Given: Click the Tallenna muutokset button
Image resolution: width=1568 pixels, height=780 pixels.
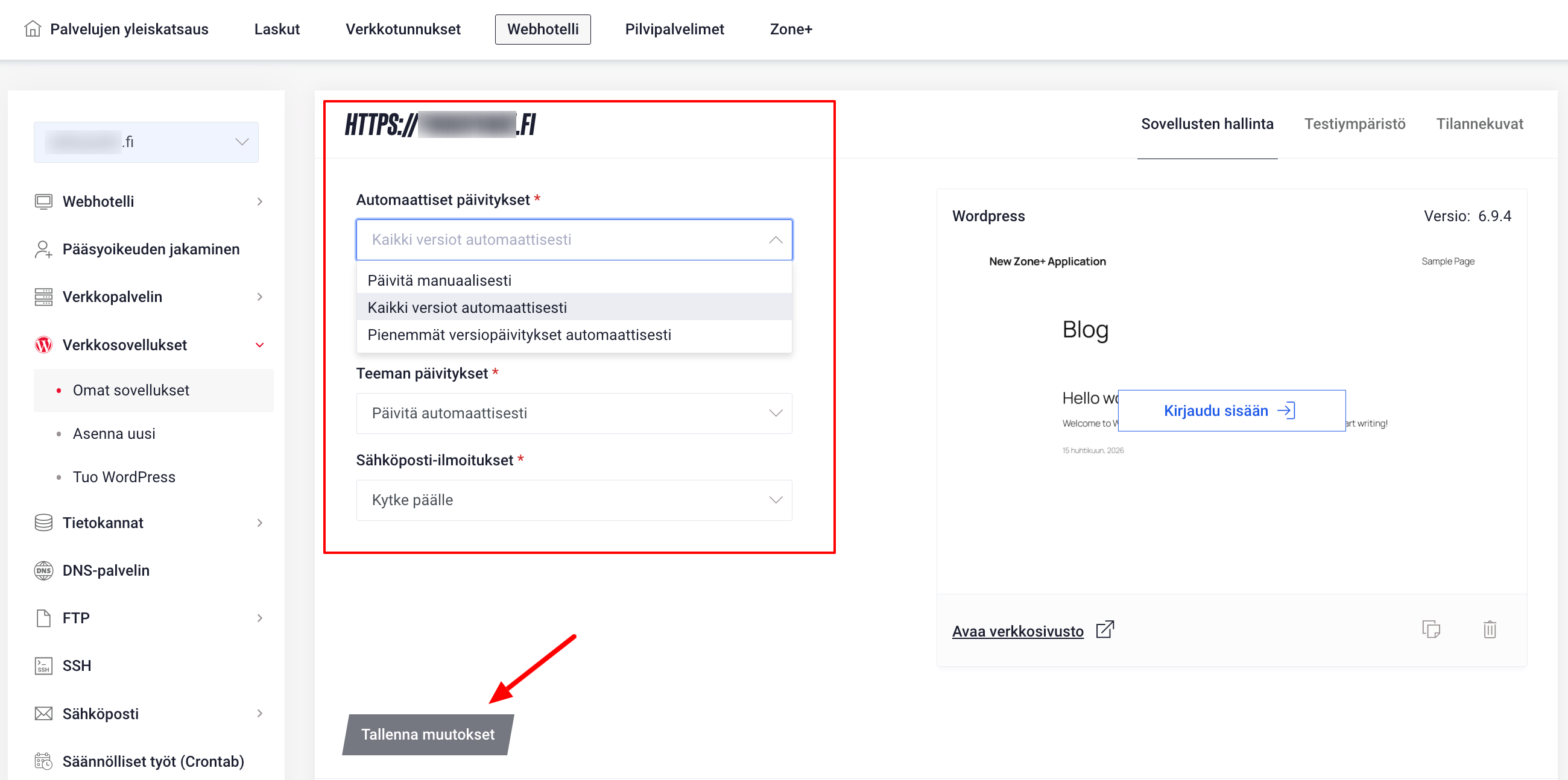Looking at the screenshot, I should pos(428,734).
